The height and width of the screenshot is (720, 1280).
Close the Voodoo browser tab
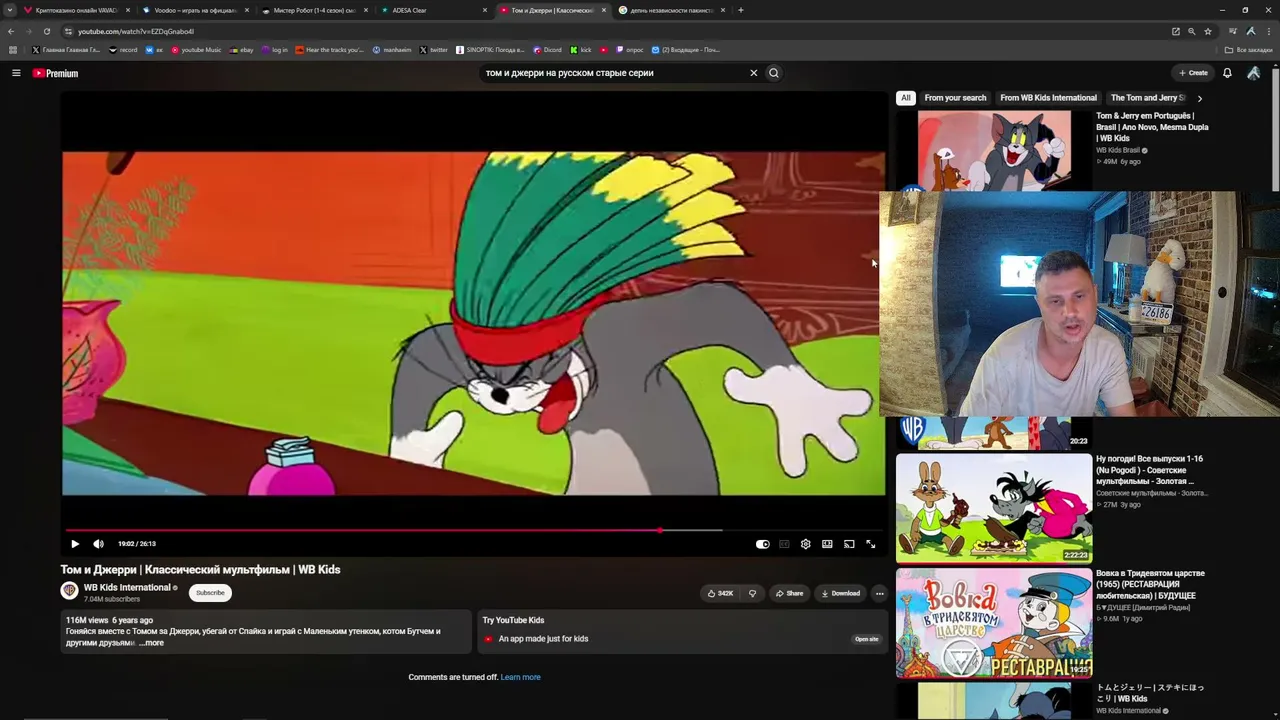(x=247, y=10)
